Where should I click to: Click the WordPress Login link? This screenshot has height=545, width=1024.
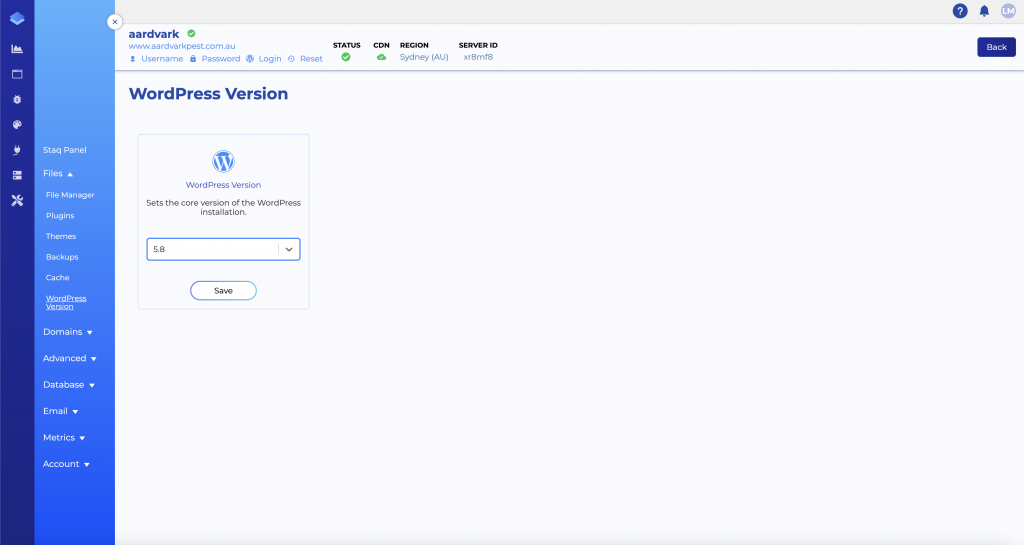[264, 59]
